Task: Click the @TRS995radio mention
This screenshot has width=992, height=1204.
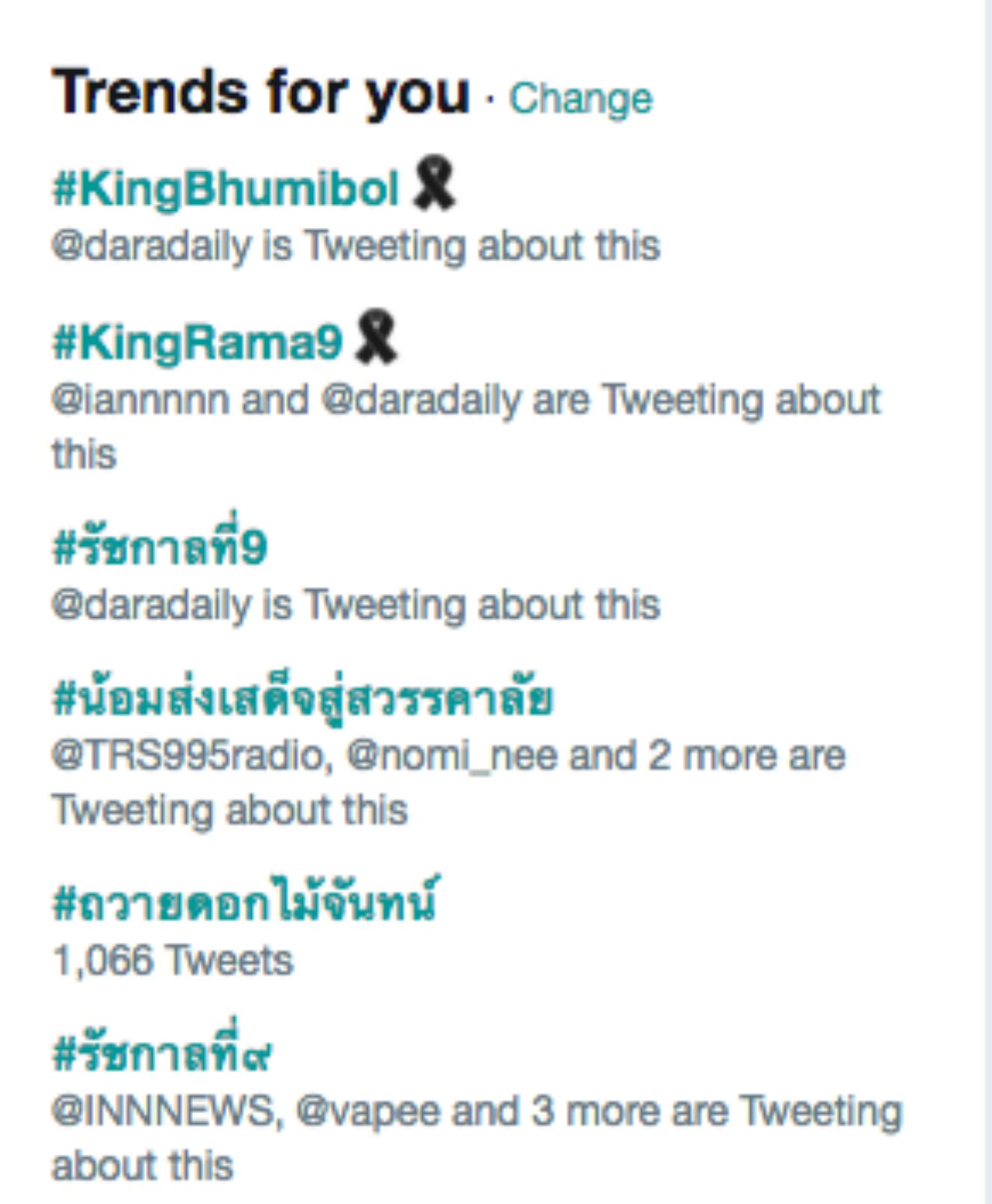Action: (191, 756)
